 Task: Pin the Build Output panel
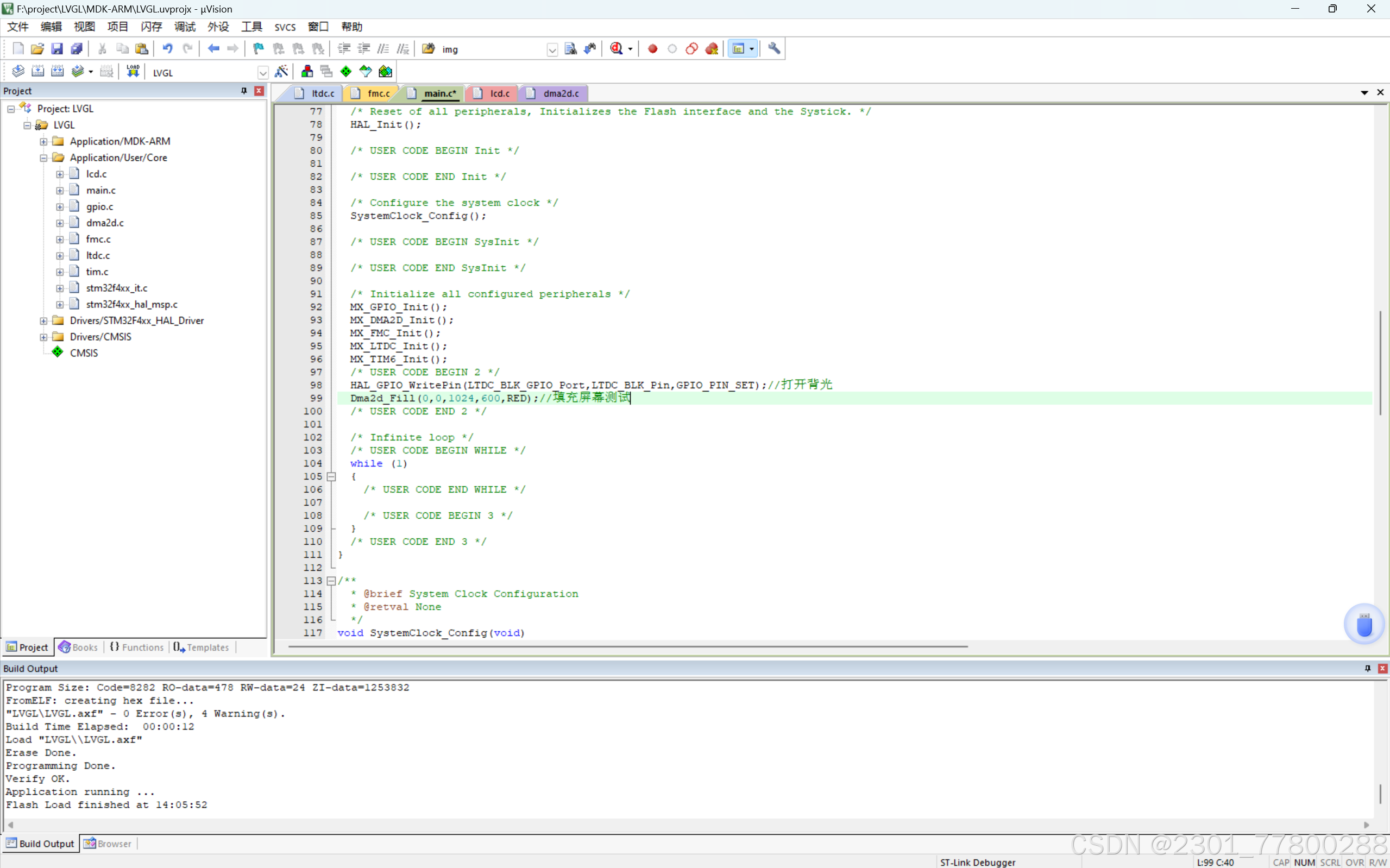(1368, 668)
